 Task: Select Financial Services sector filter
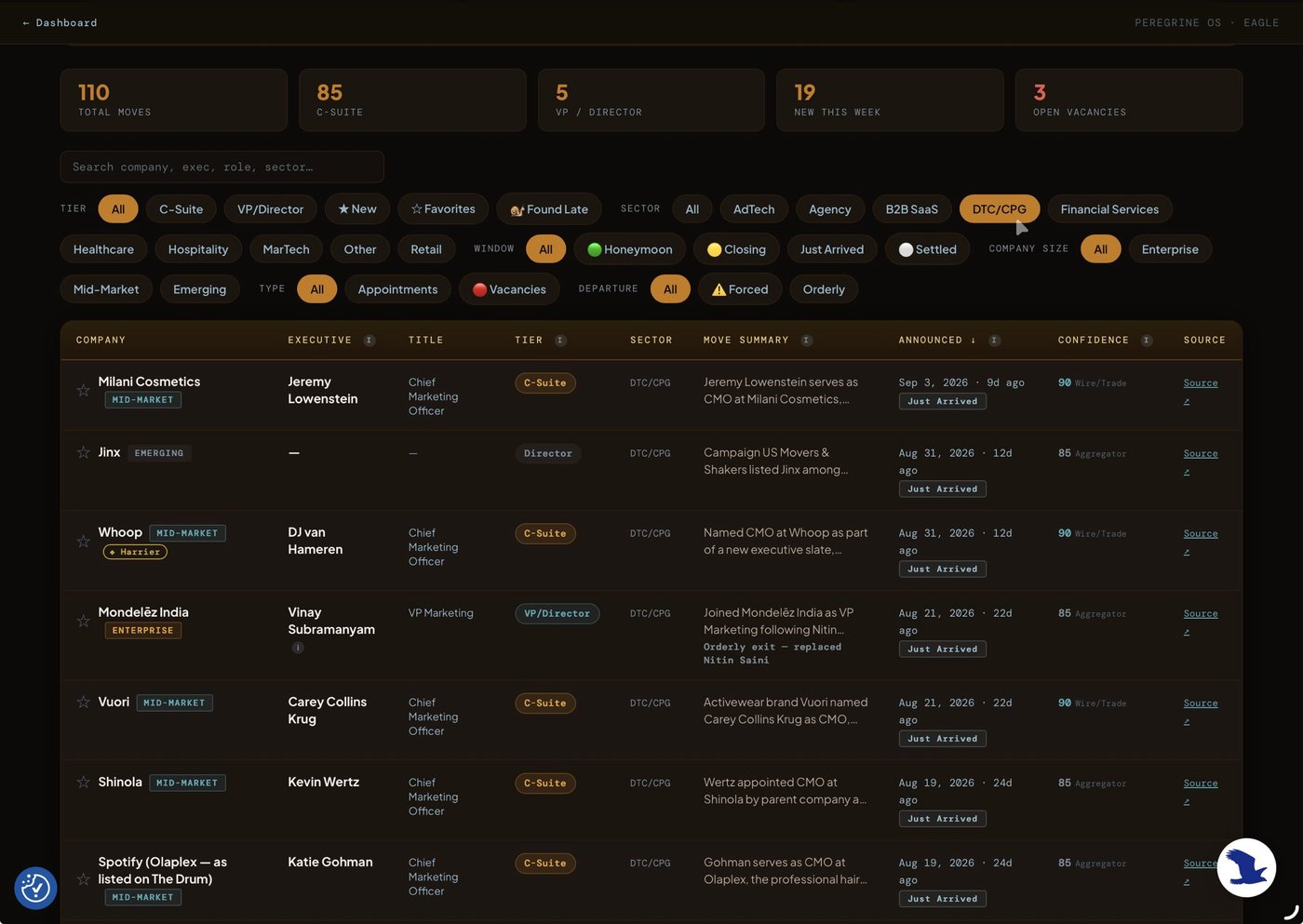(x=1109, y=209)
